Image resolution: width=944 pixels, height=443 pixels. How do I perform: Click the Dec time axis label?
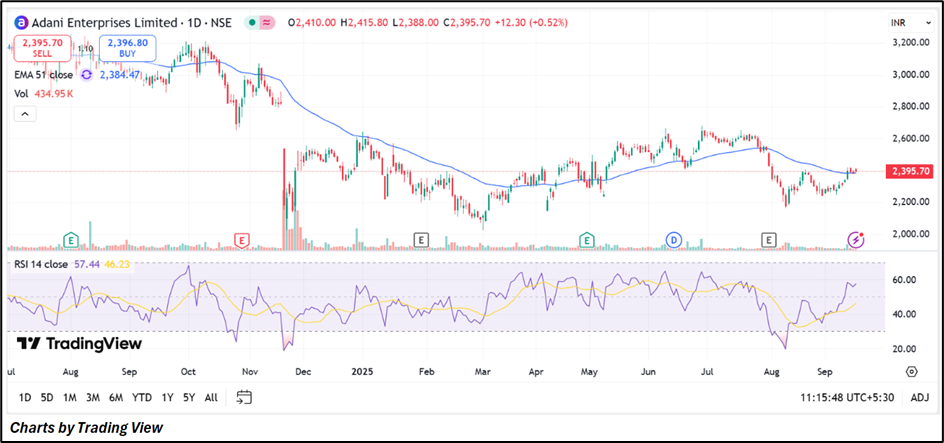click(302, 372)
